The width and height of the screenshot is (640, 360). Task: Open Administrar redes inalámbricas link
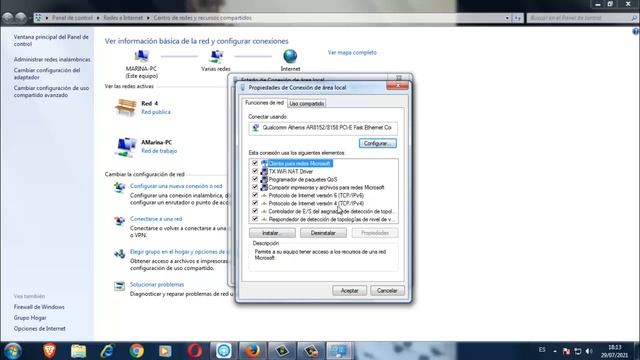coord(52,59)
